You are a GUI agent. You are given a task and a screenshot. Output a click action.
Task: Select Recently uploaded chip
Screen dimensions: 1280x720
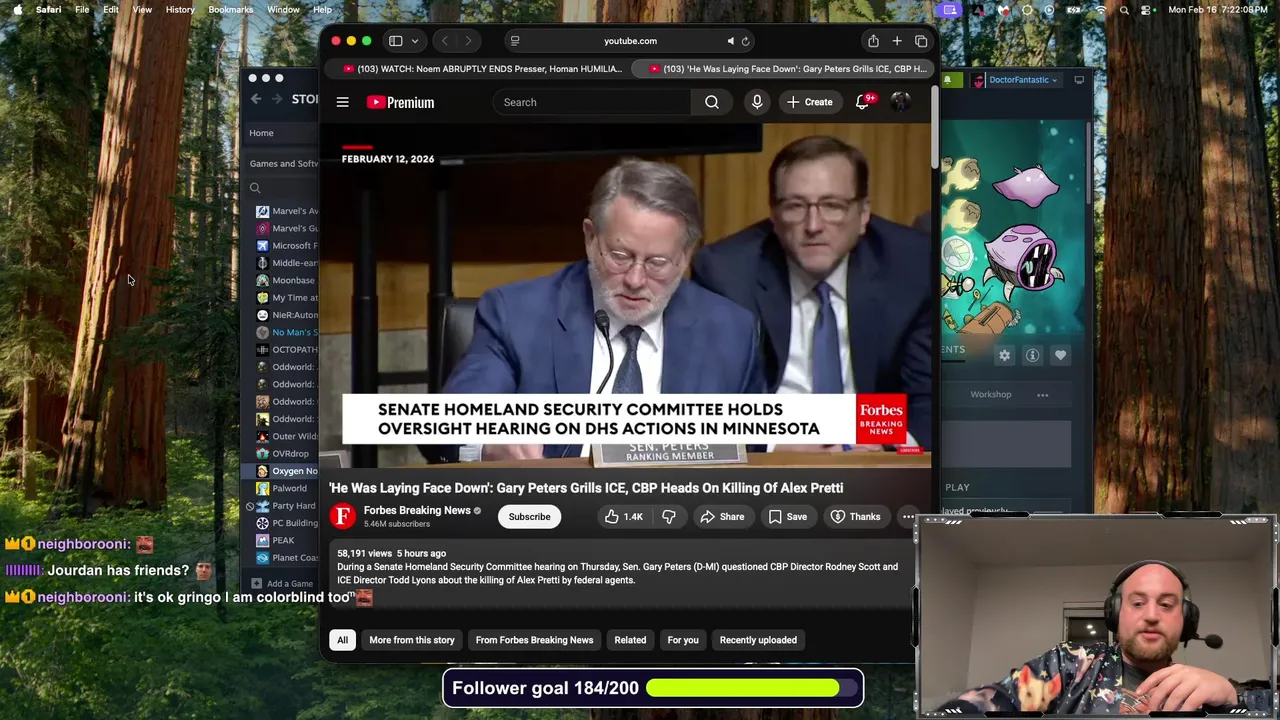pyautogui.click(x=758, y=640)
